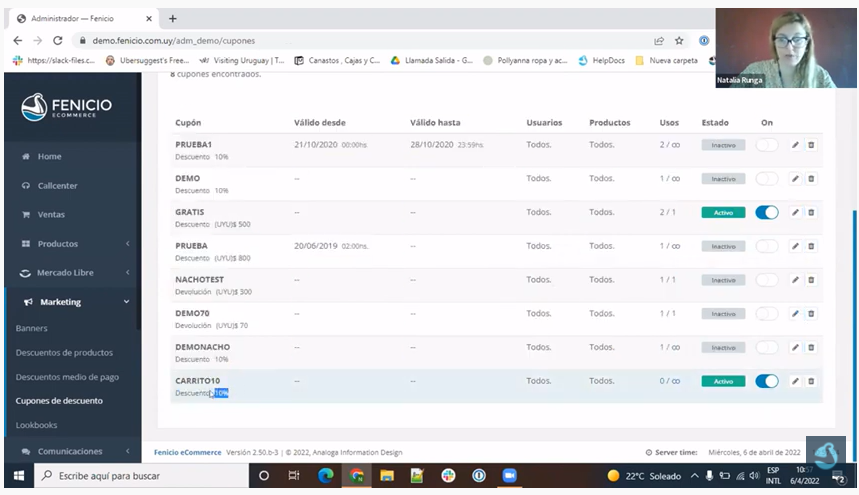859x495 pixels.
Task: Go to Callcenter in the sidebar
Action: point(56,186)
